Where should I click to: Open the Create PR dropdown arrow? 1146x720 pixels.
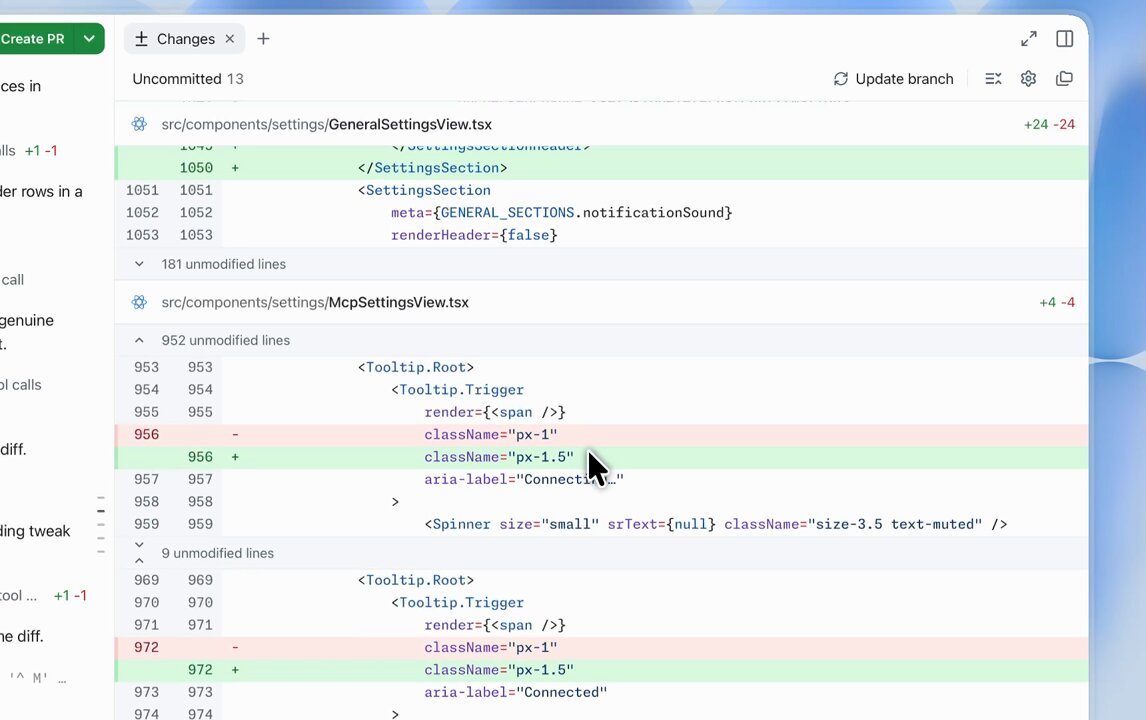89,39
